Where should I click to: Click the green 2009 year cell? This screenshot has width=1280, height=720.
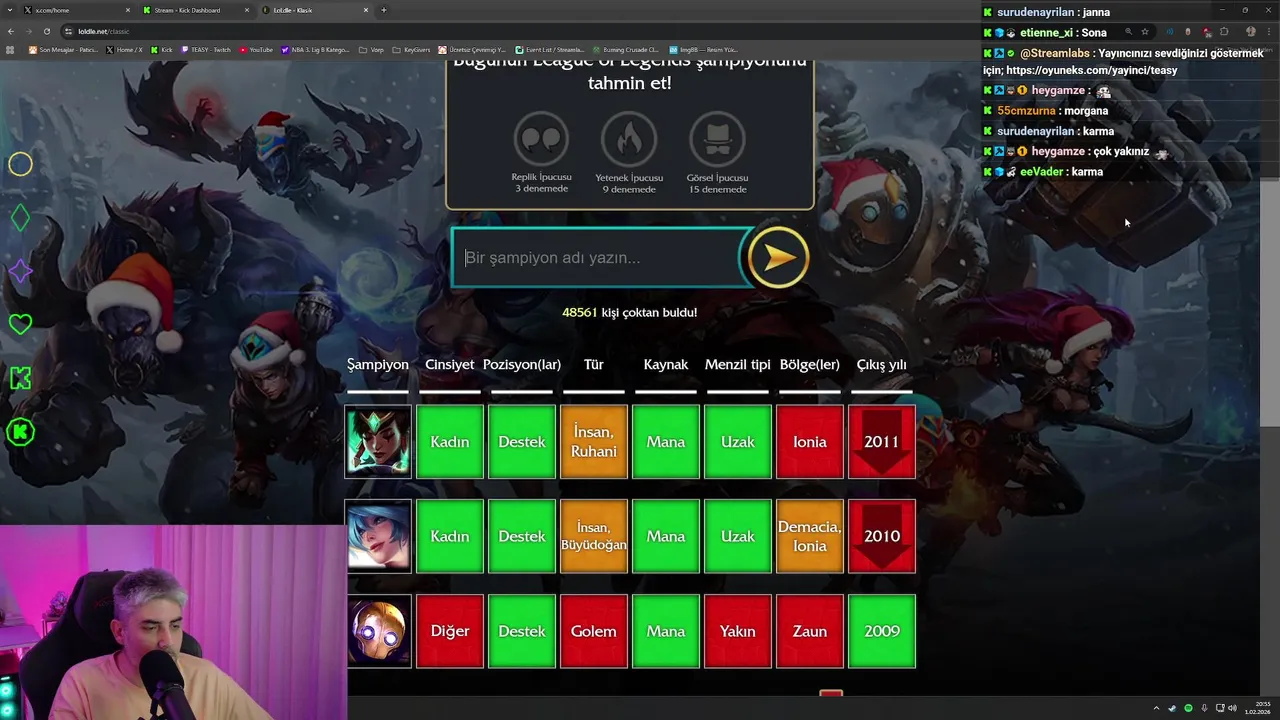coord(881,631)
